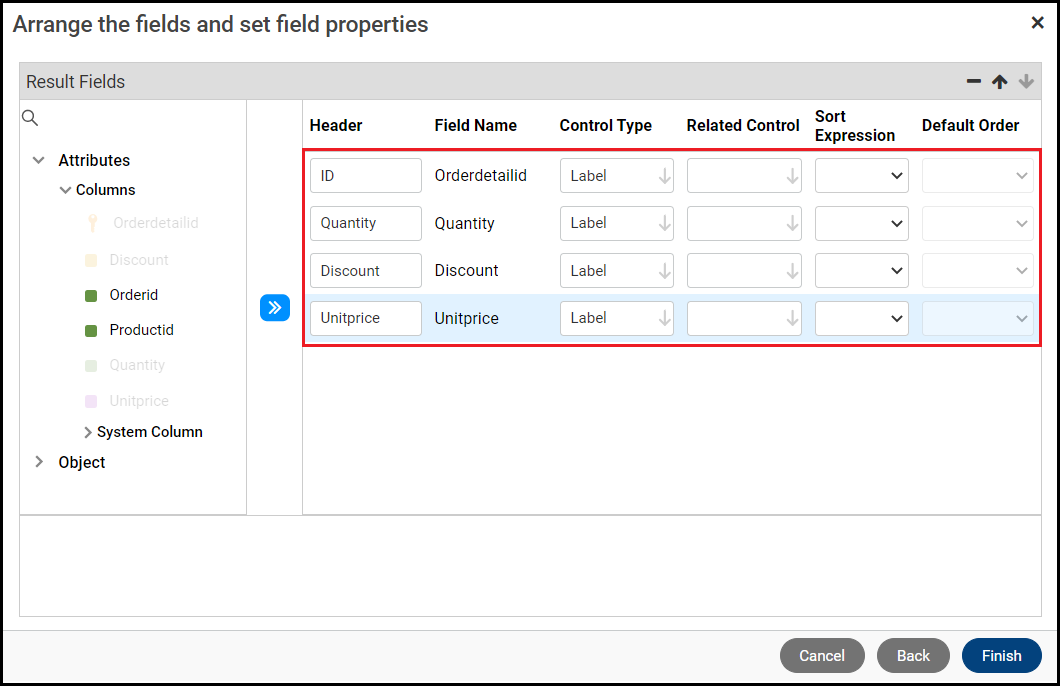Click the green Orderid column icon
Screen dimensions: 1060x686
[91, 296]
